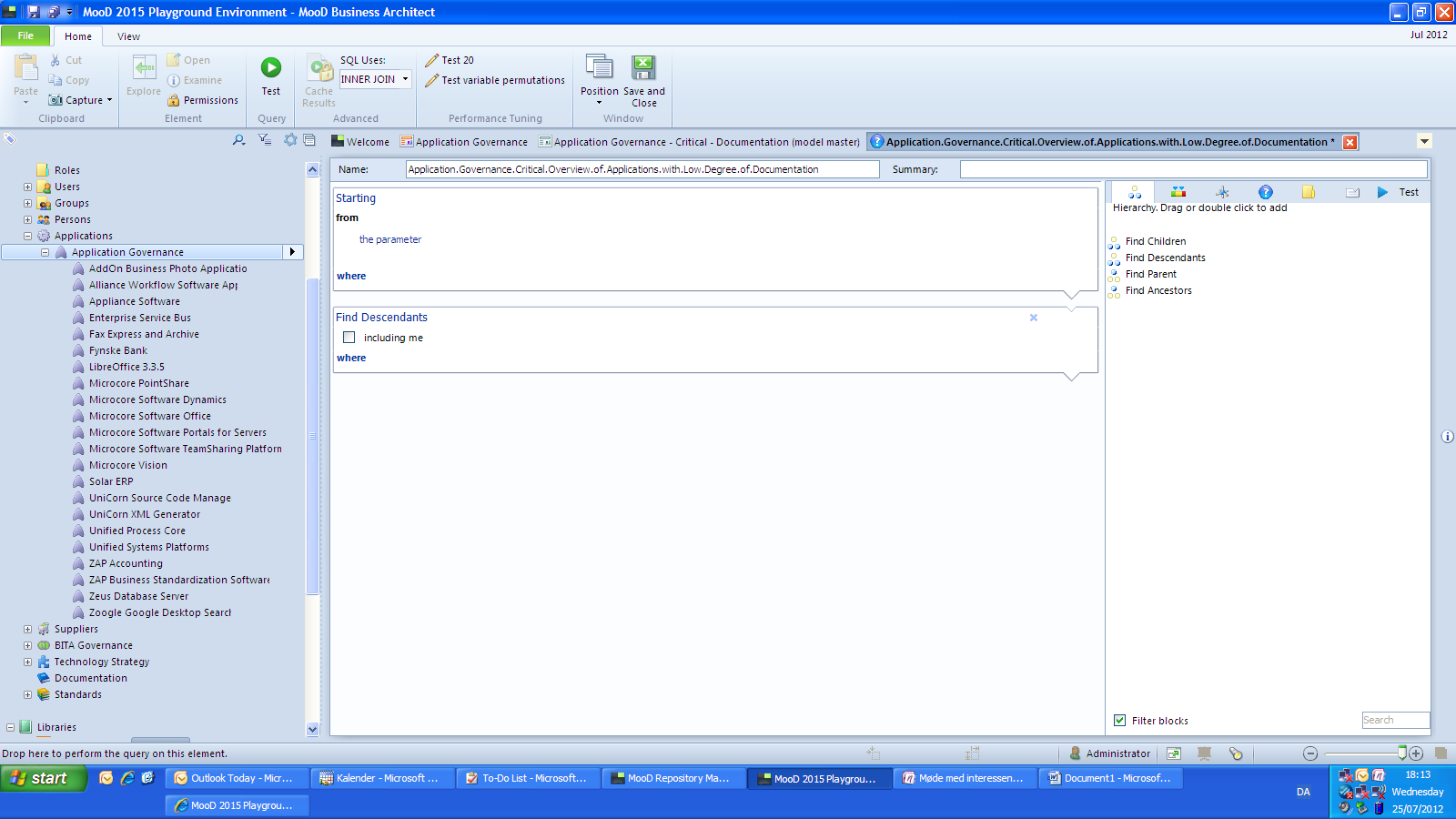
Task: Click the blue help question mark icon
Action: [1265, 192]
